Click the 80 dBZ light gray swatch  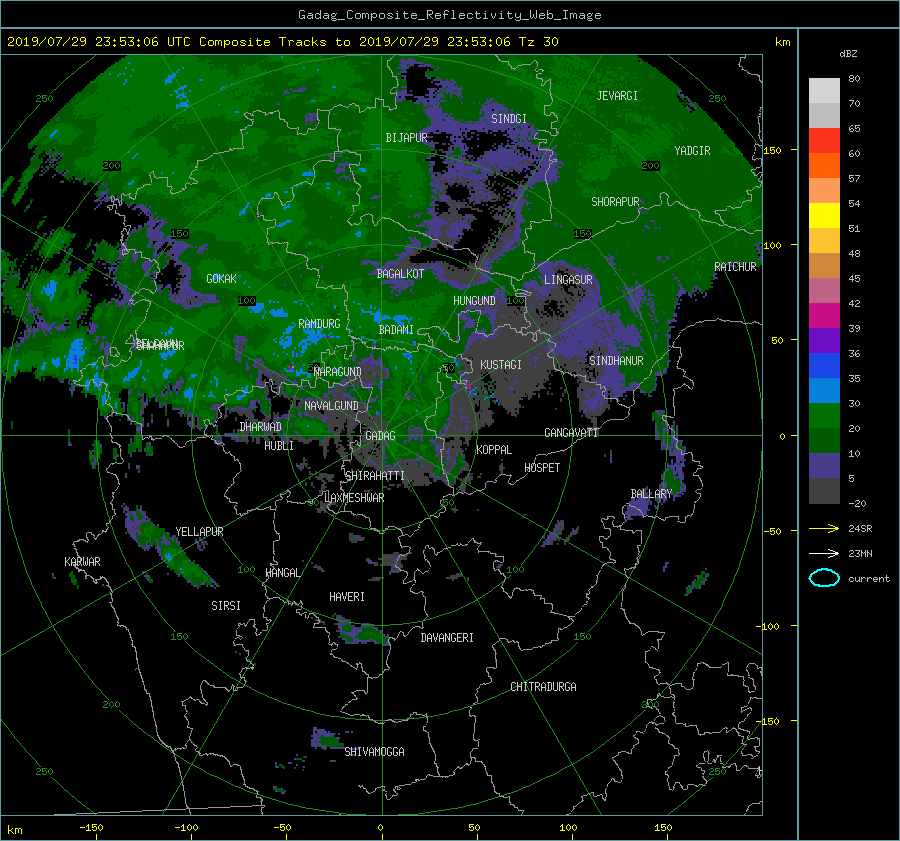point(824,90)
